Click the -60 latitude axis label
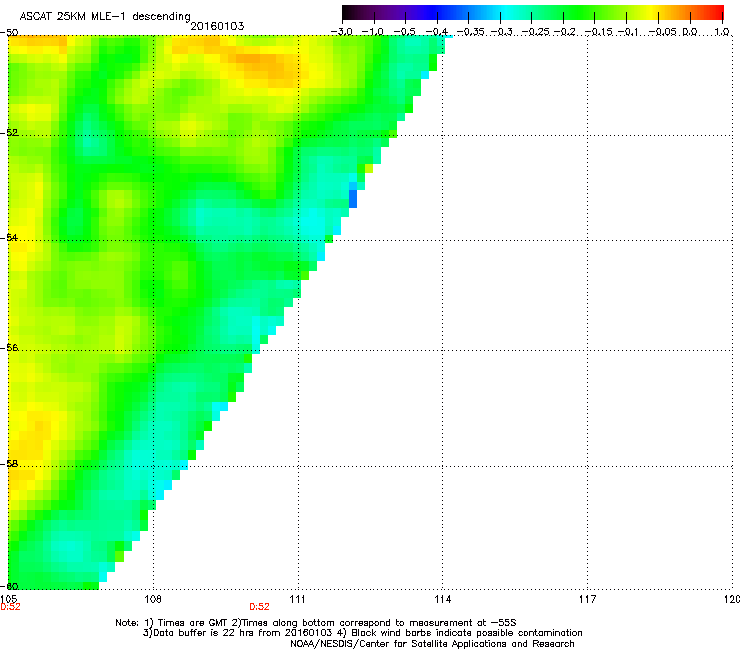 pyautogui.click(x=9, y=586)
